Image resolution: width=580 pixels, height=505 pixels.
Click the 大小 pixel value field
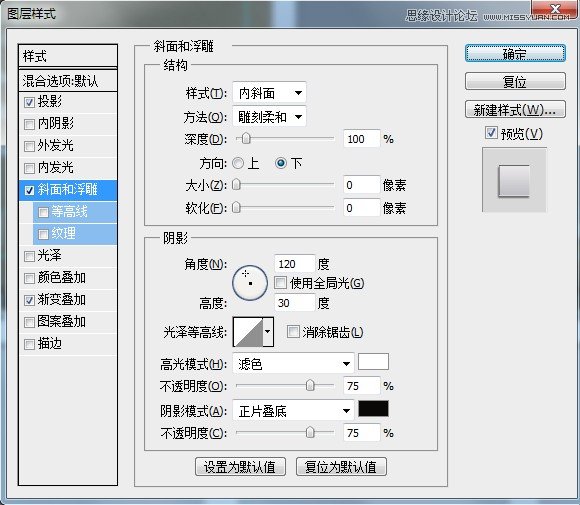click(x=361, y=185)
